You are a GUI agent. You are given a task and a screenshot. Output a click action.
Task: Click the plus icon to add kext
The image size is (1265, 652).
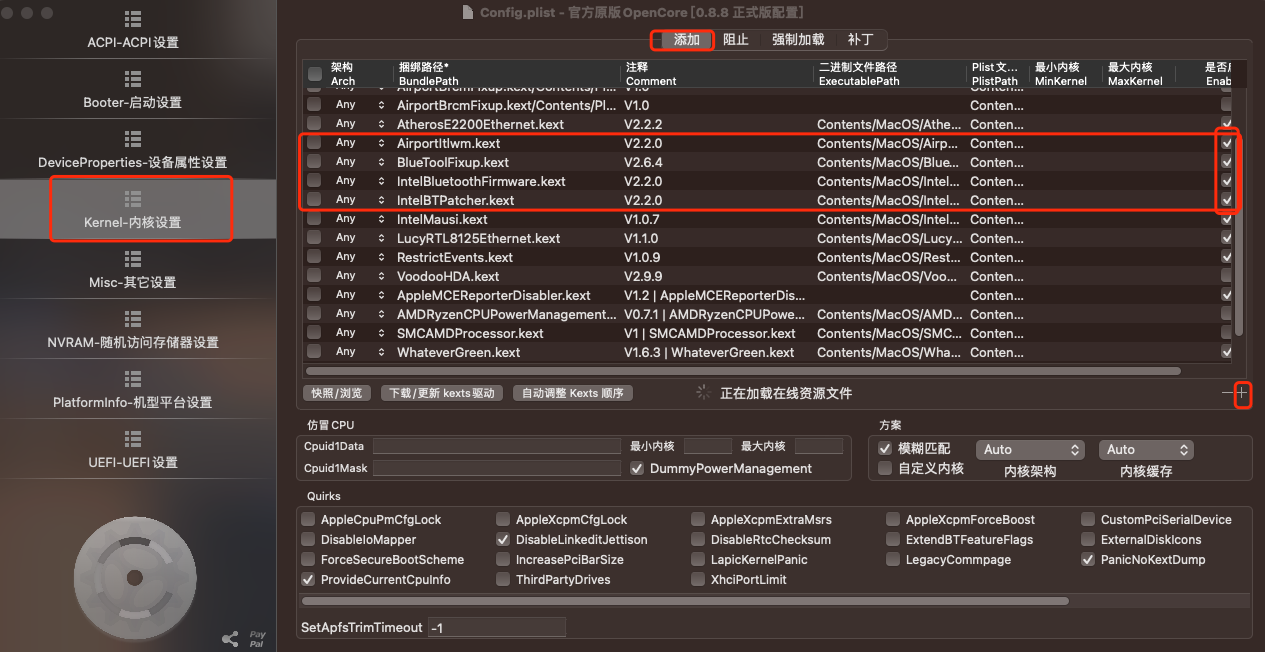1242,393
